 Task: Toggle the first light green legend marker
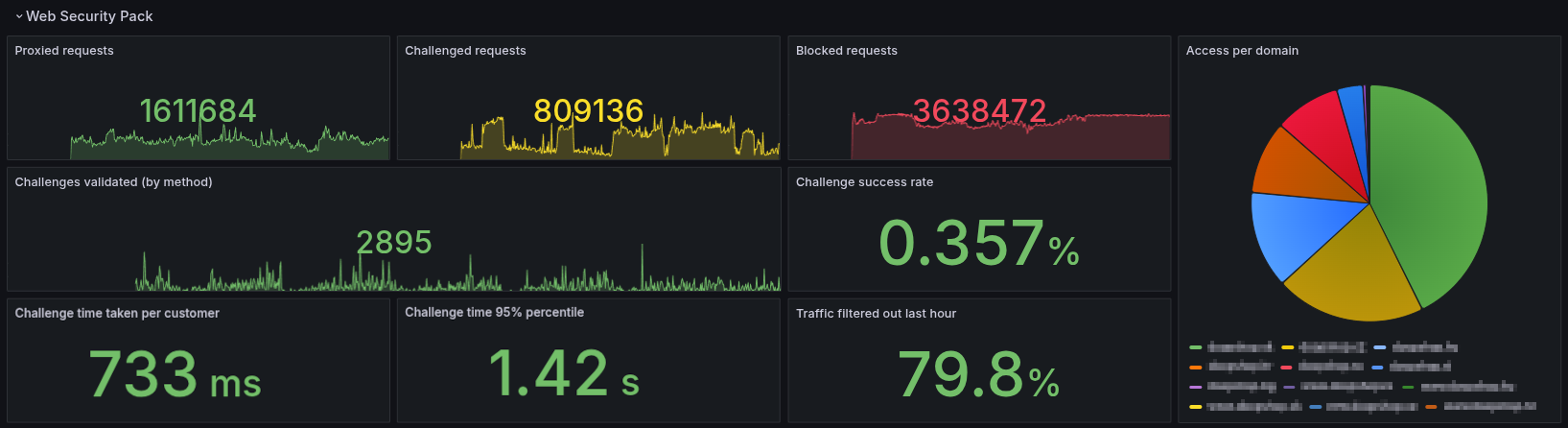(x=1195, y=346)
